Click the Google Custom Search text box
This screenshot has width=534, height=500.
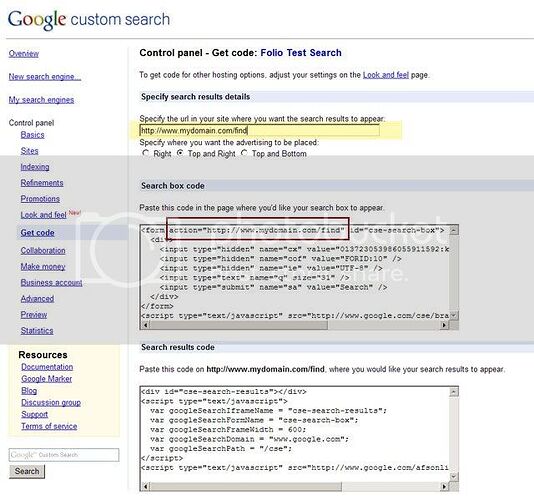[64, 455]
